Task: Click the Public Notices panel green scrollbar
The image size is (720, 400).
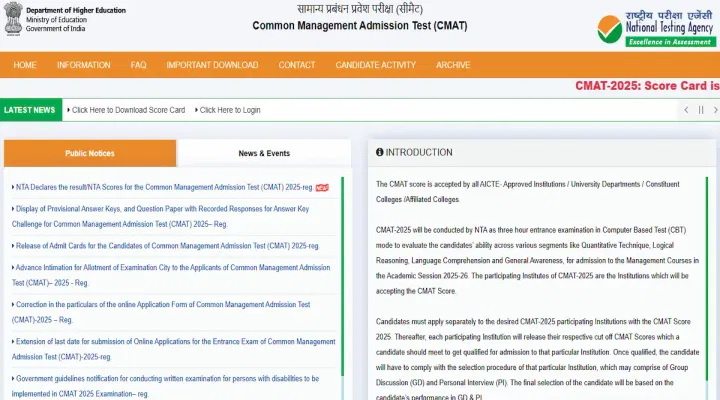Action: click(x=343, y=276)
